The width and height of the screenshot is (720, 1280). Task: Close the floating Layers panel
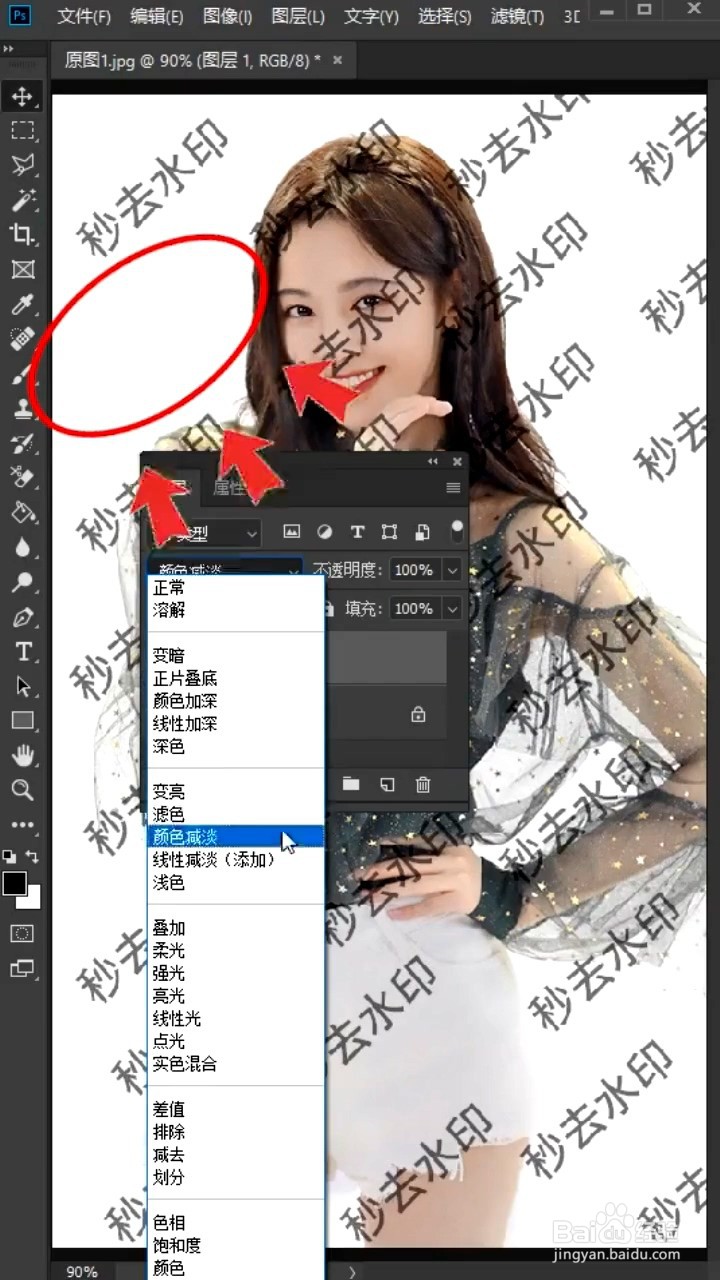coord(457,462)
